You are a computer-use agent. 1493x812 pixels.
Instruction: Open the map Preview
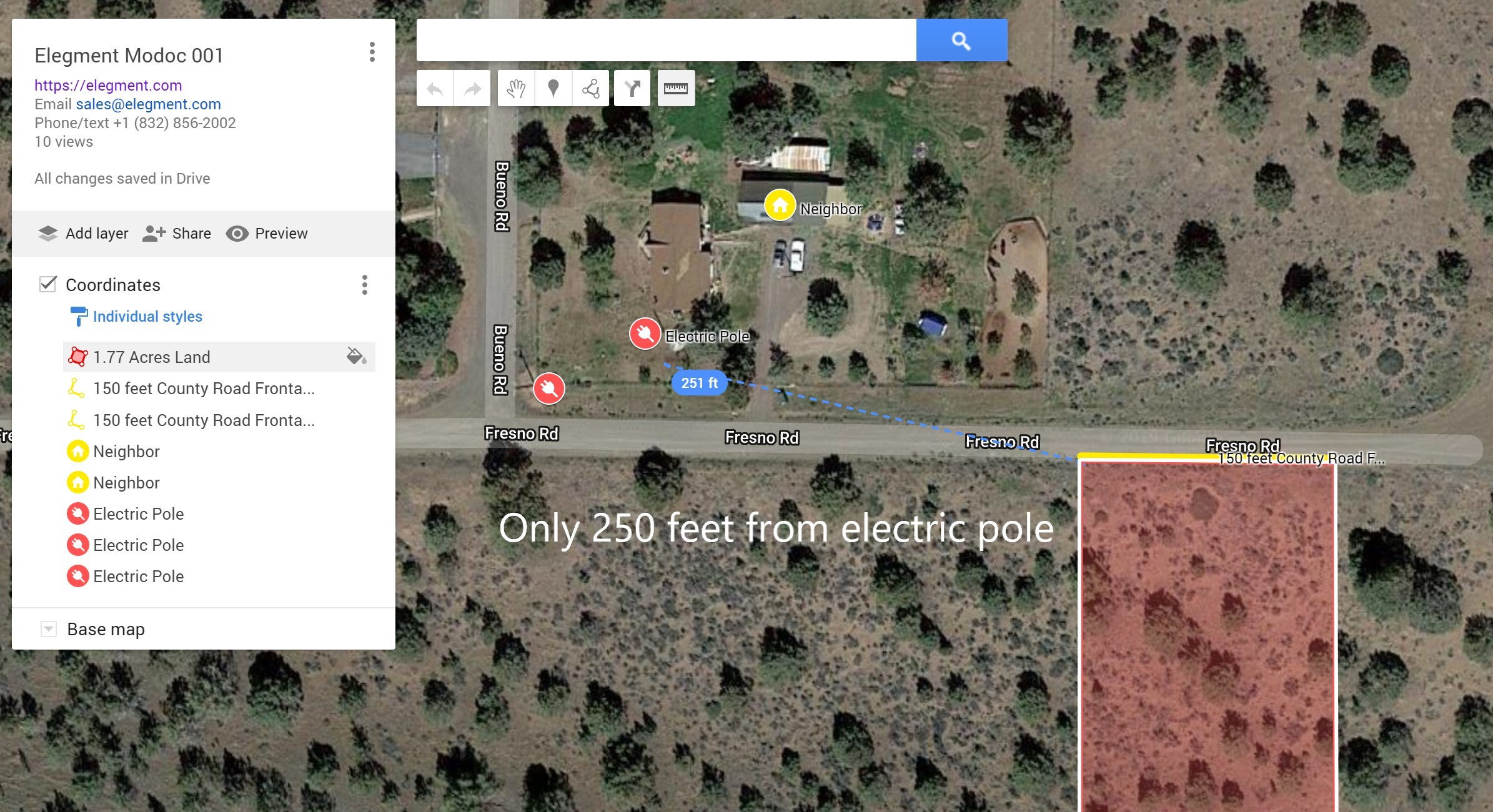click(x=267, y=234)
